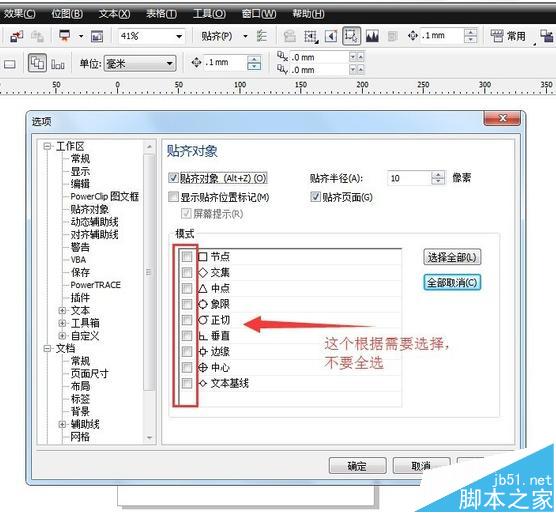Open the 单位 毫米 units dropdown
556x514 pixels.
(140, 64)
